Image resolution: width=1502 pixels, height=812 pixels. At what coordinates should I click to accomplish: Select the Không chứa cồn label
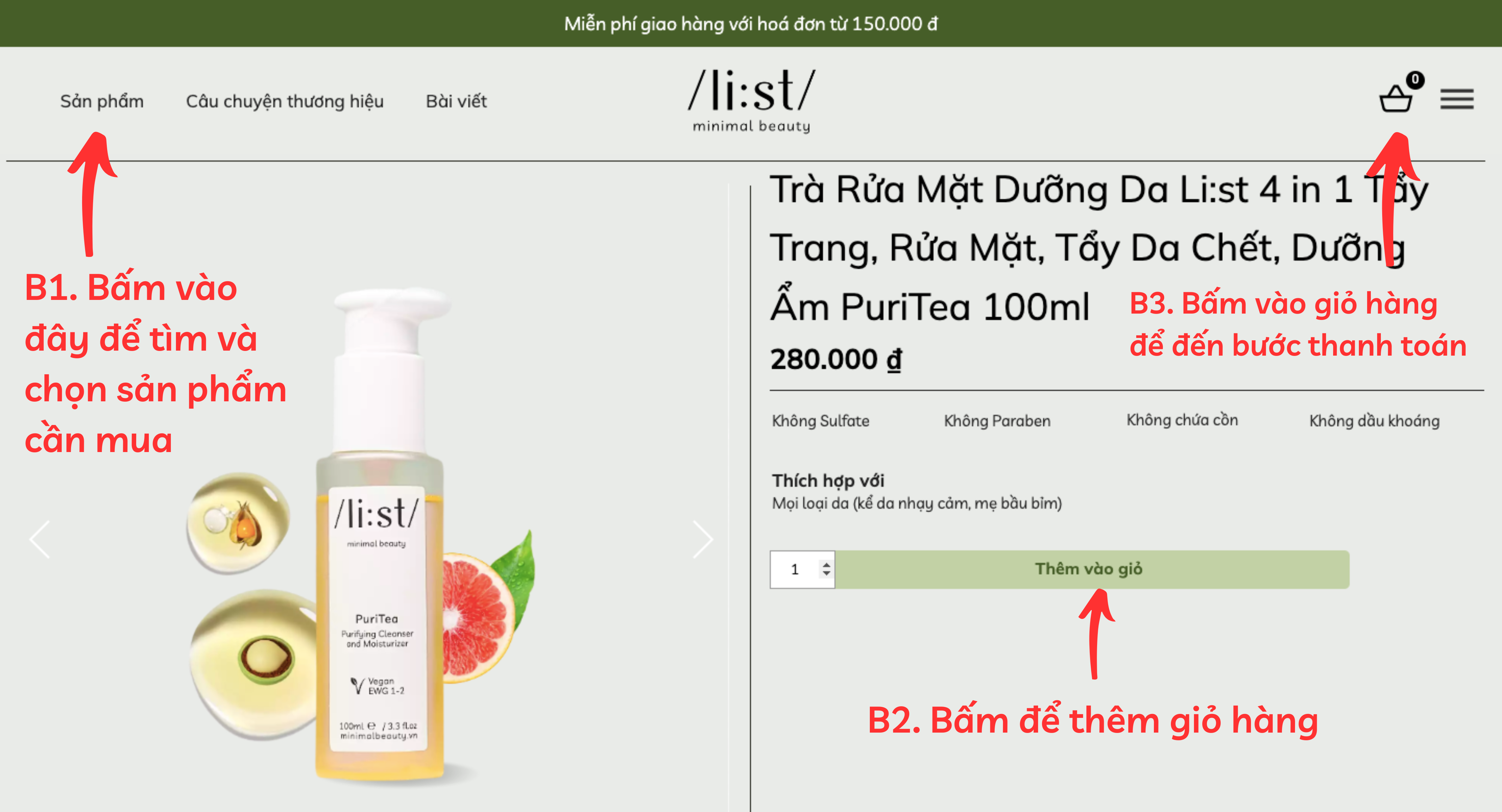(x=1182, y=420)
